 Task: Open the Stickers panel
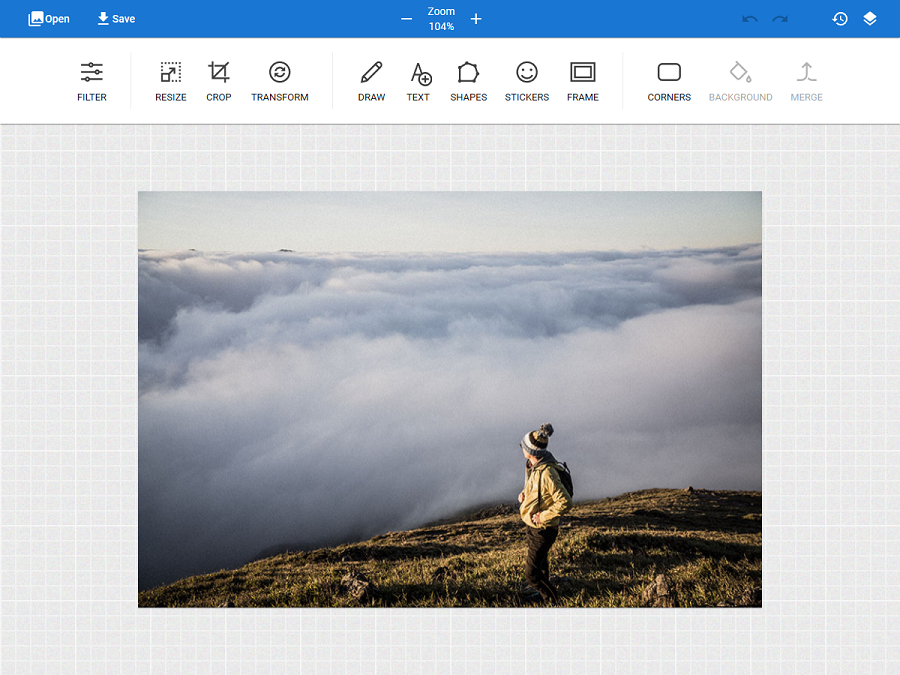click(x=526, y=80)
